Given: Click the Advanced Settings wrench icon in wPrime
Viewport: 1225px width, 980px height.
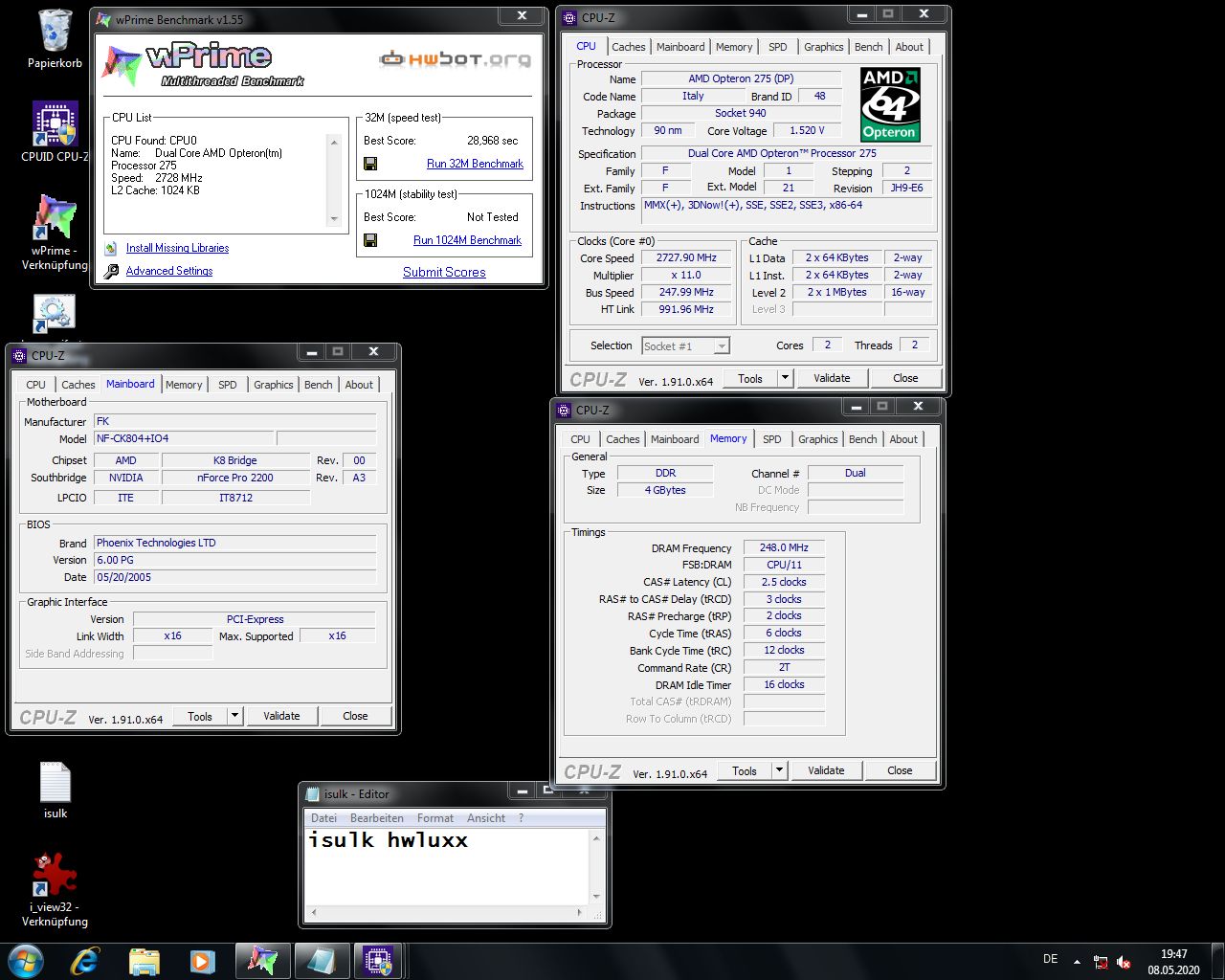Looking at the screenshot, I should (112, 271).
